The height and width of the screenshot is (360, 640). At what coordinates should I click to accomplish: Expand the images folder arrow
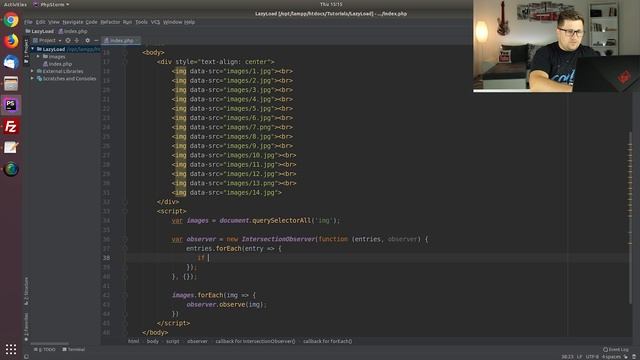[x=38, y=56]
